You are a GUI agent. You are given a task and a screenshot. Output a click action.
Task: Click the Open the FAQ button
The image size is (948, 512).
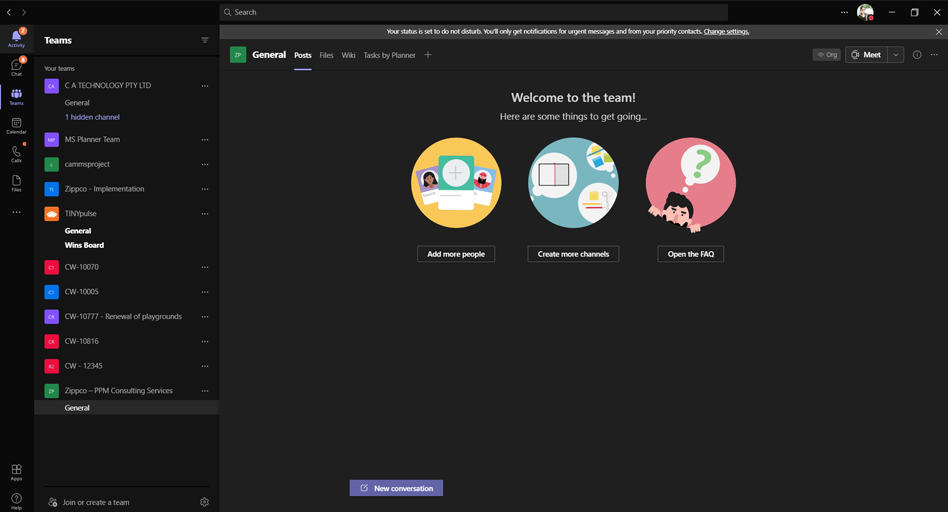[690, 254]
